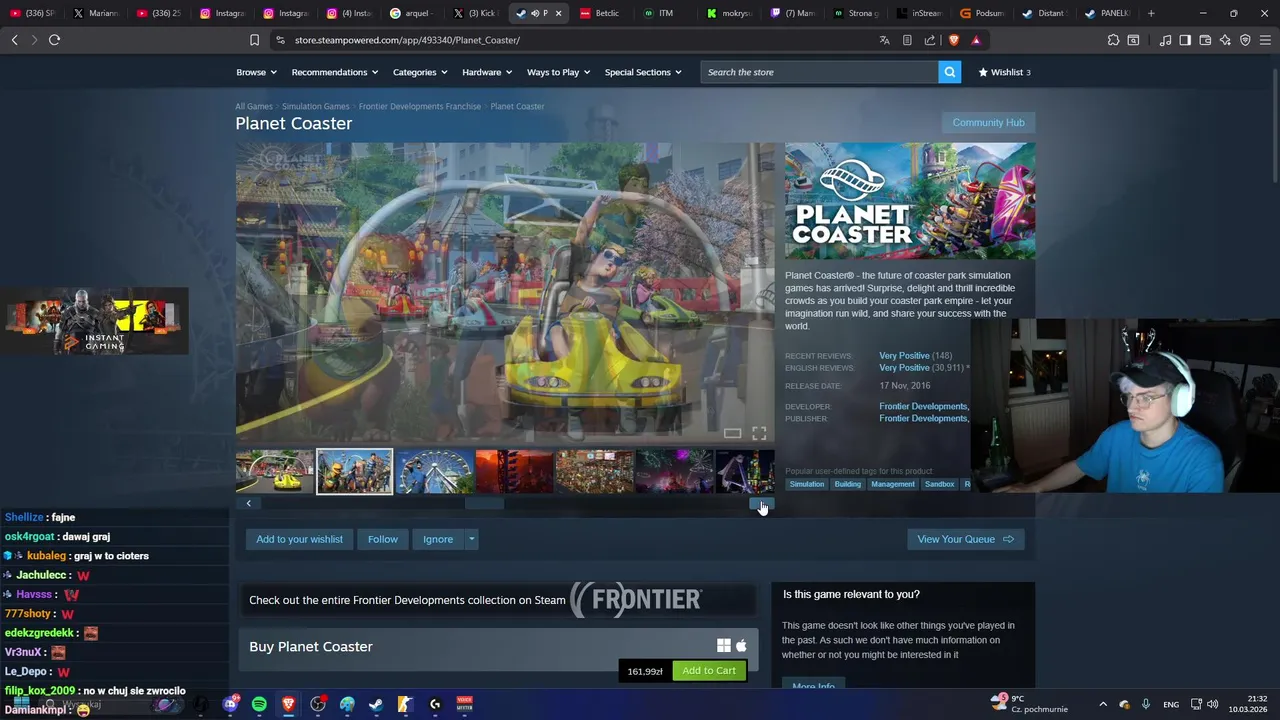This screenshot has width=1280, height=720.
Task: Click the Search the store field
Action: (x=820, y=72)
